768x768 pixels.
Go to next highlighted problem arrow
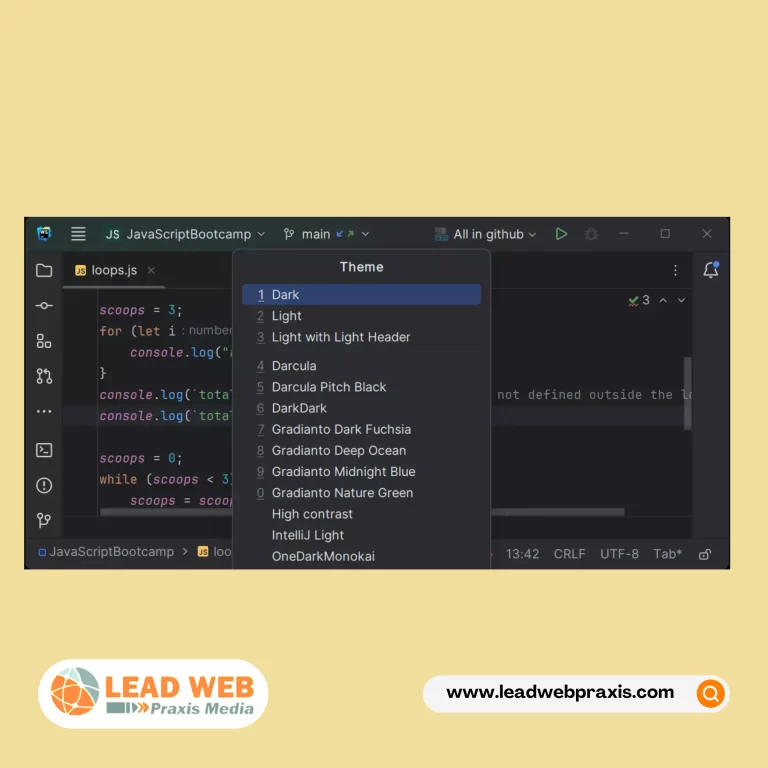pos(681,300)
